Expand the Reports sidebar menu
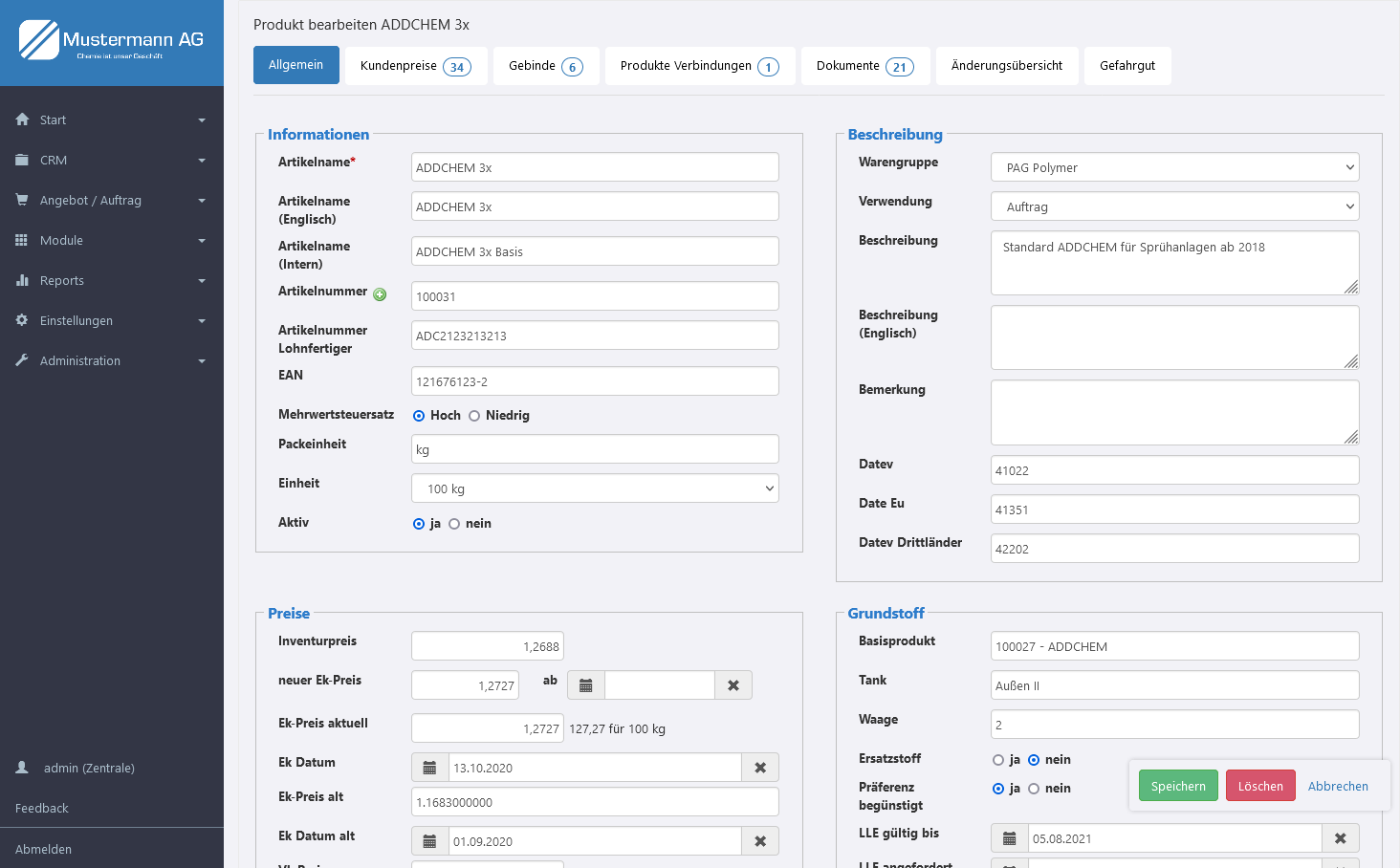The image size is (1400, 868). point(111,281)
